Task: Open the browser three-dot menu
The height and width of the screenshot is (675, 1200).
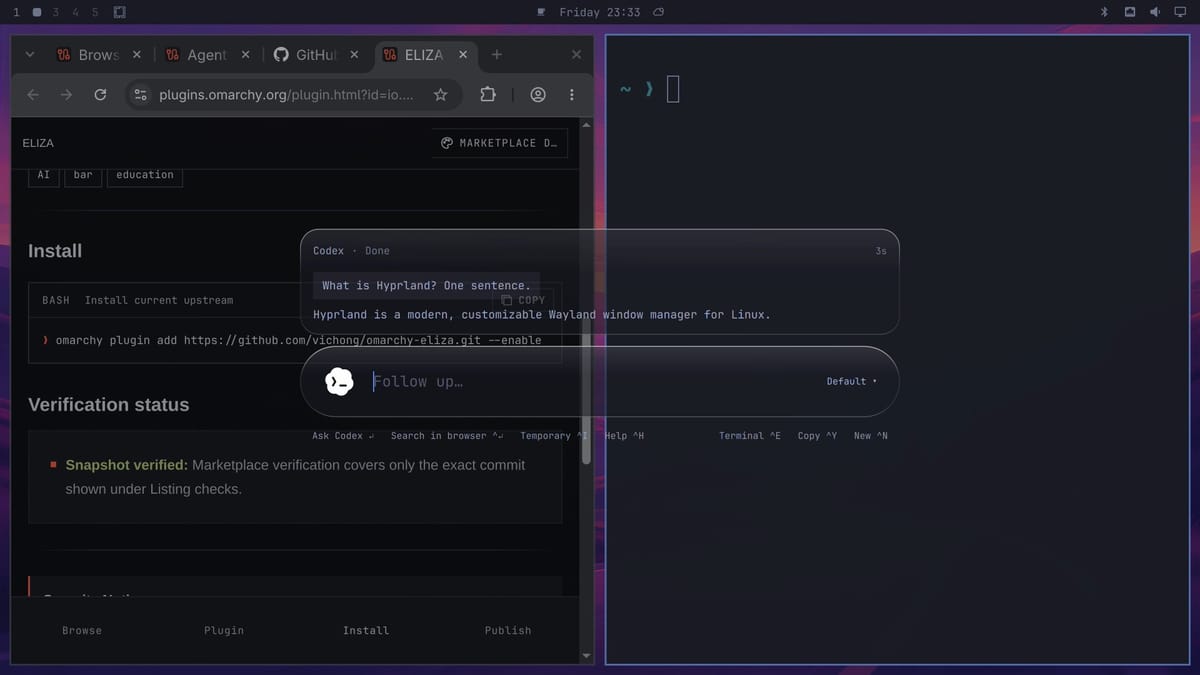Action: click(572, 95)
